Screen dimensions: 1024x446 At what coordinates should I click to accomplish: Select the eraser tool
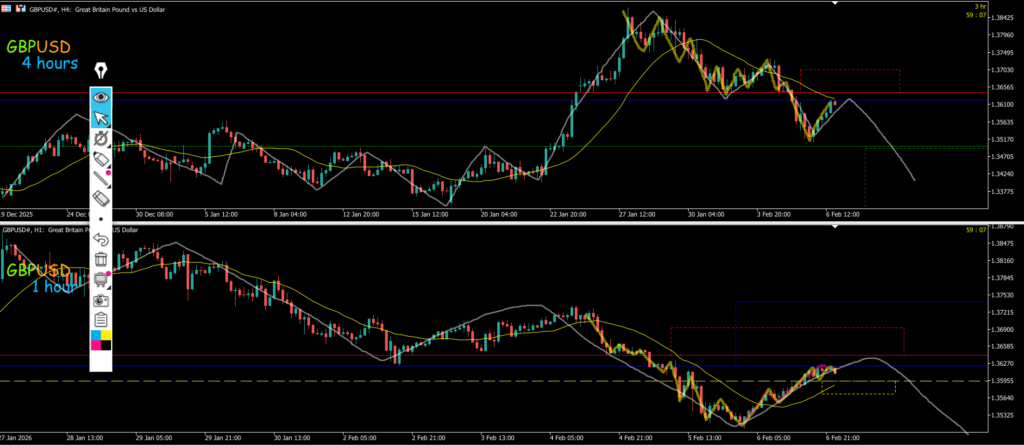(101, 199)
